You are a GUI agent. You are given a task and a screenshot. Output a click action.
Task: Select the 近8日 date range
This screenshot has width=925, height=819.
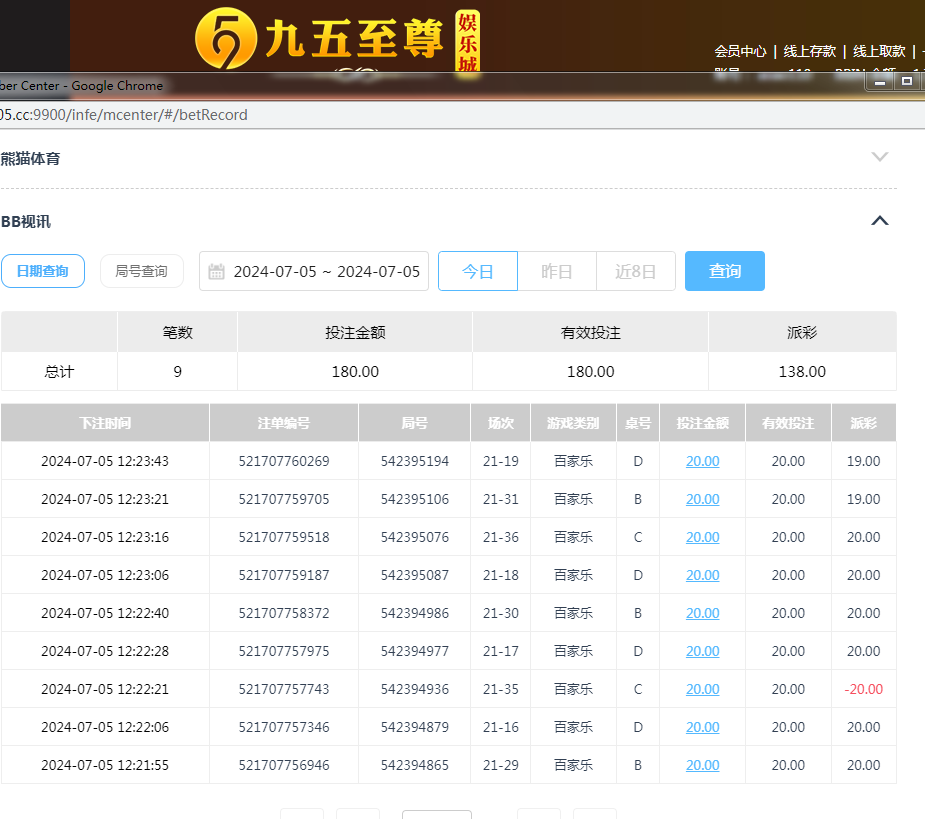pos(636,271)
